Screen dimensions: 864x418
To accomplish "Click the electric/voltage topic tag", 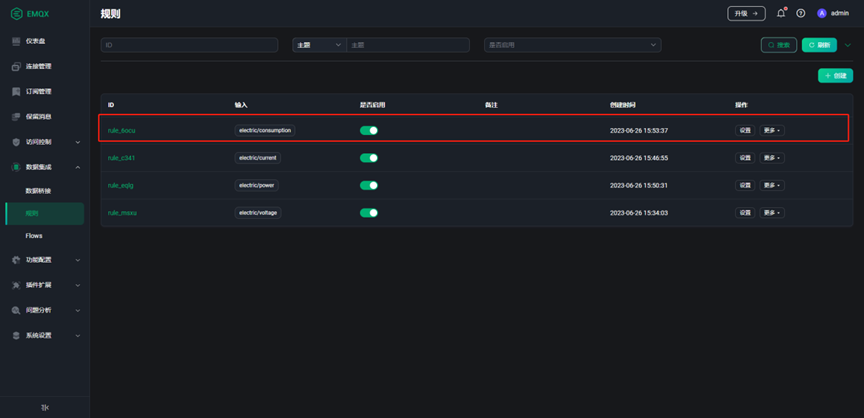I will pyautogui.click(x=258, y=213).
